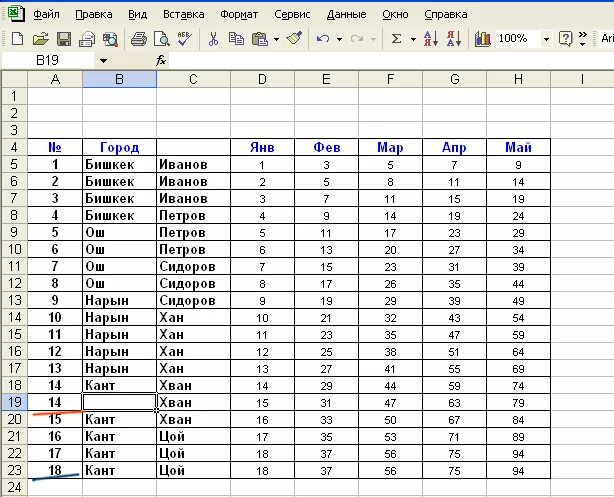This screenshot has width=614, height=497.
Task: Open the Справка menu
Action: (x=446, y=14)
